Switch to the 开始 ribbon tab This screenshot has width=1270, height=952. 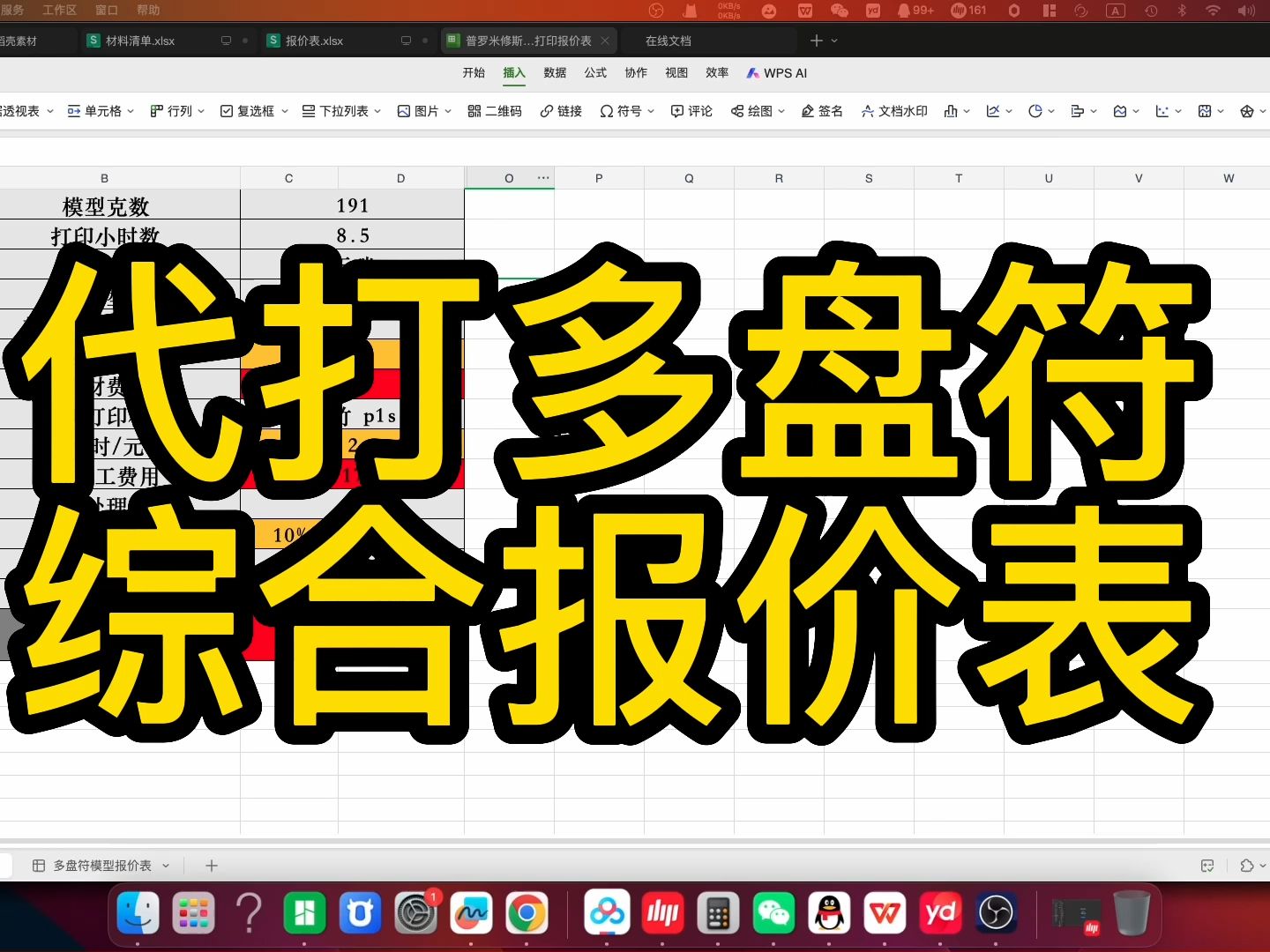pyautogui.click(x=474, y=73)
